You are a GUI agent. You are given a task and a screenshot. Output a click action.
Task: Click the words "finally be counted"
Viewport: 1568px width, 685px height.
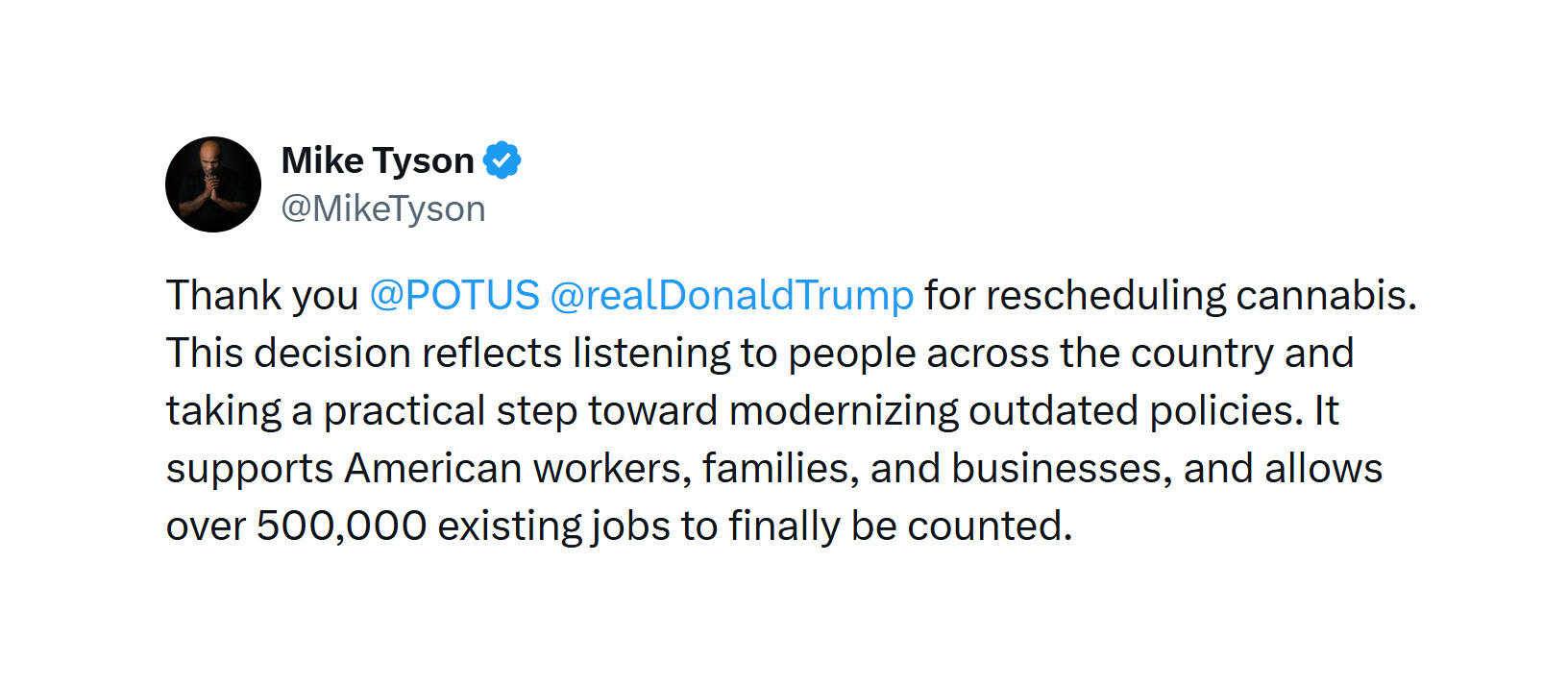point(899,526)
